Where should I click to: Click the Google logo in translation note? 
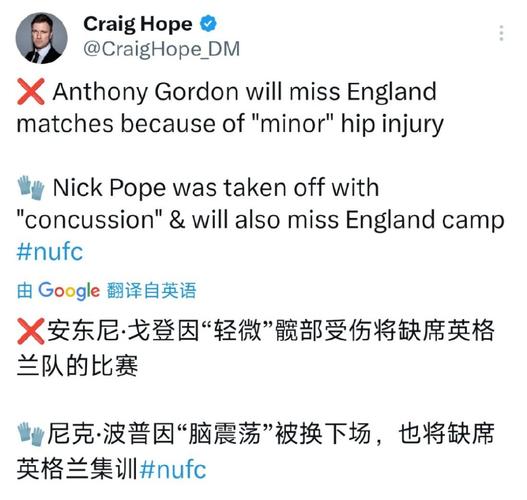[x=69, y=291]
